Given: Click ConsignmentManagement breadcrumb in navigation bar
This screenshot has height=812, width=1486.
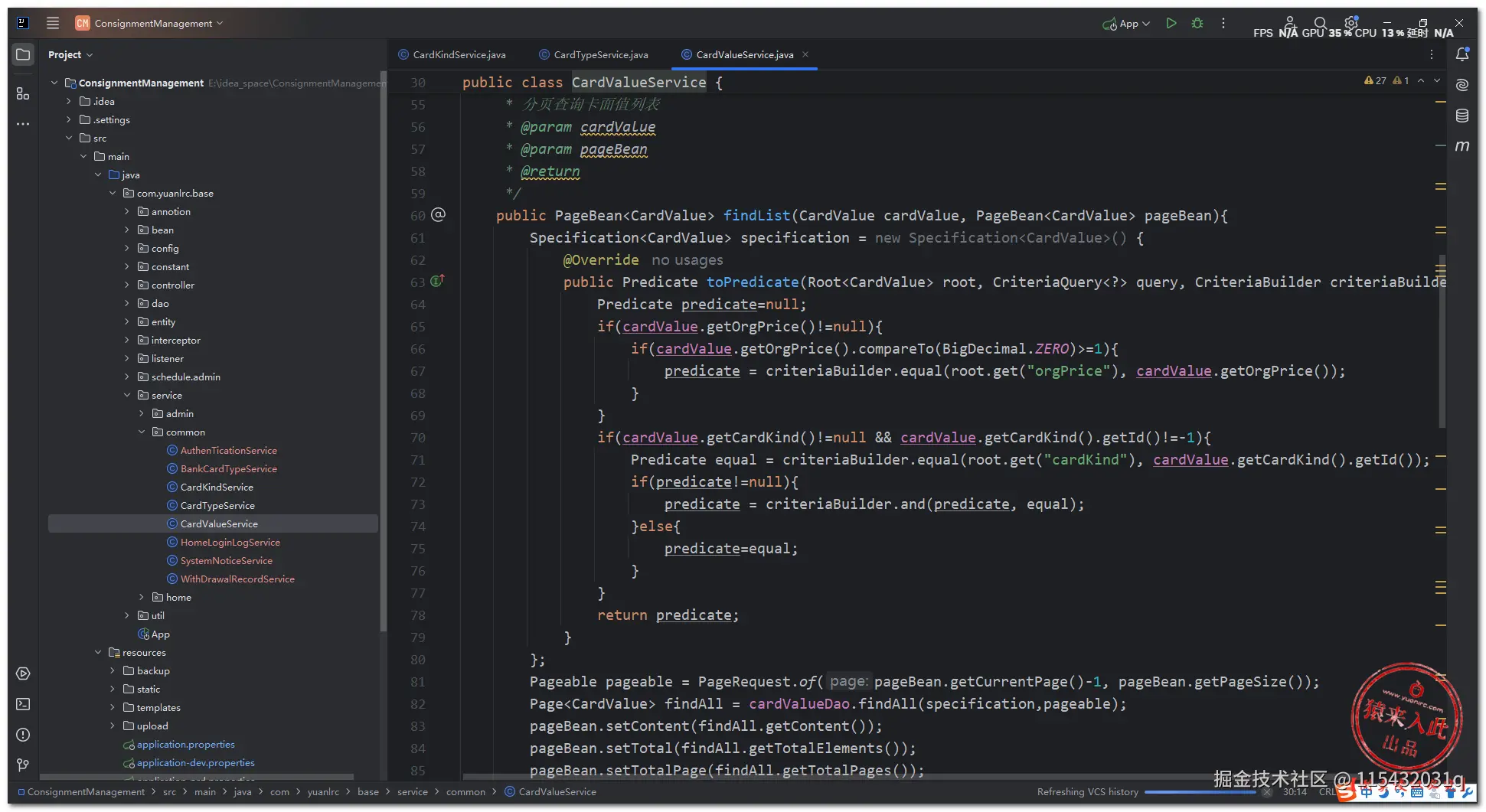Looking at the screenshot, I should pyautogui.click(x=86, y=792).
